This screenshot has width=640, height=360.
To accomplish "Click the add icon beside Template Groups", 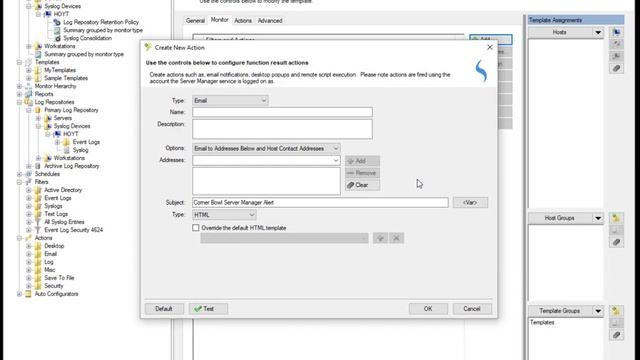I will [616, 311].
